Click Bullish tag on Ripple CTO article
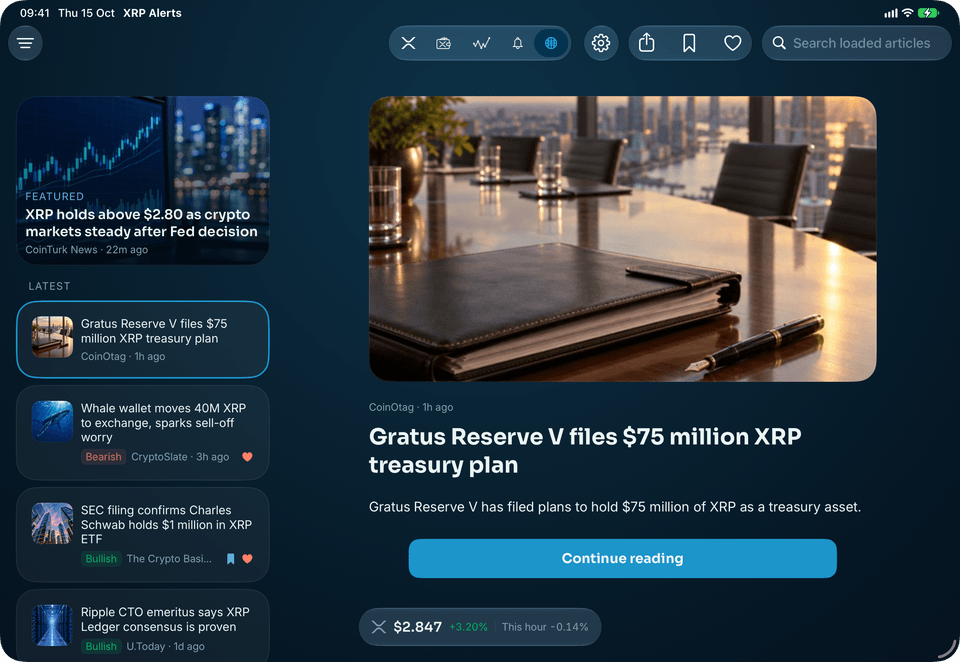960x662 pixels. (x=101, y=646)
